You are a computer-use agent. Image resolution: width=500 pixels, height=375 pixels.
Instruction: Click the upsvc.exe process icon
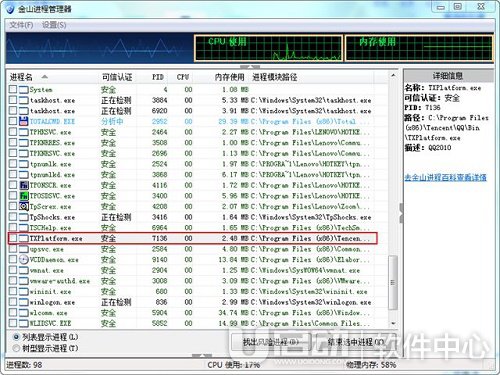pyautogui.click(x=24, y=249)
